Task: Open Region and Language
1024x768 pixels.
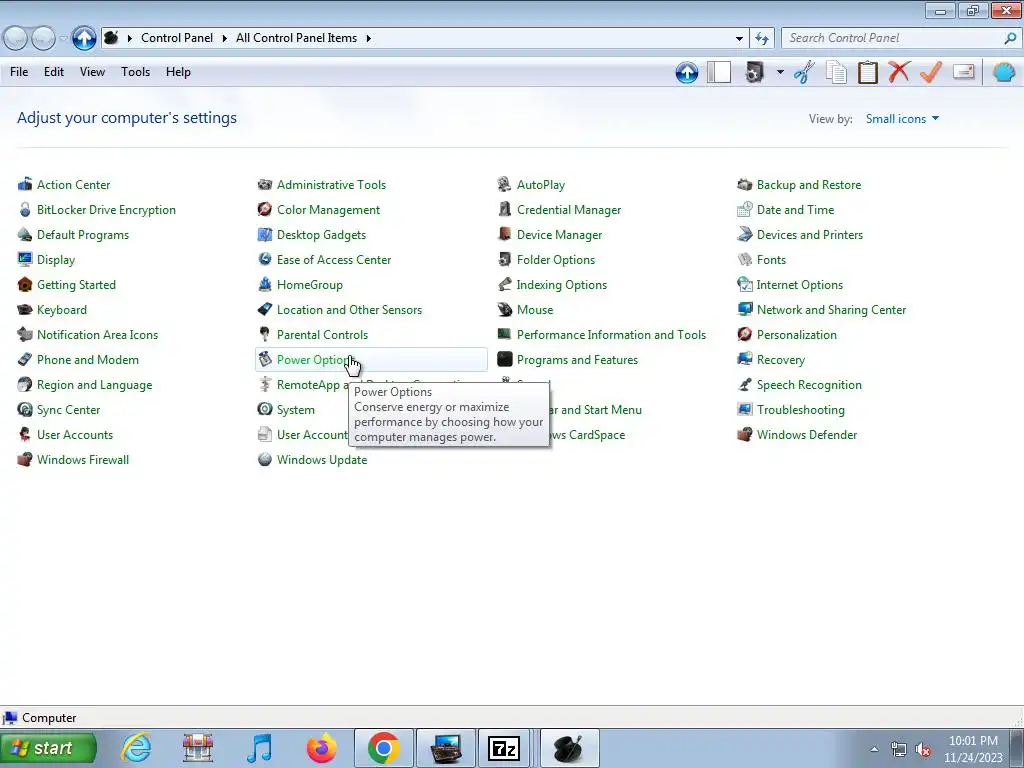Action: click(94, 385)
